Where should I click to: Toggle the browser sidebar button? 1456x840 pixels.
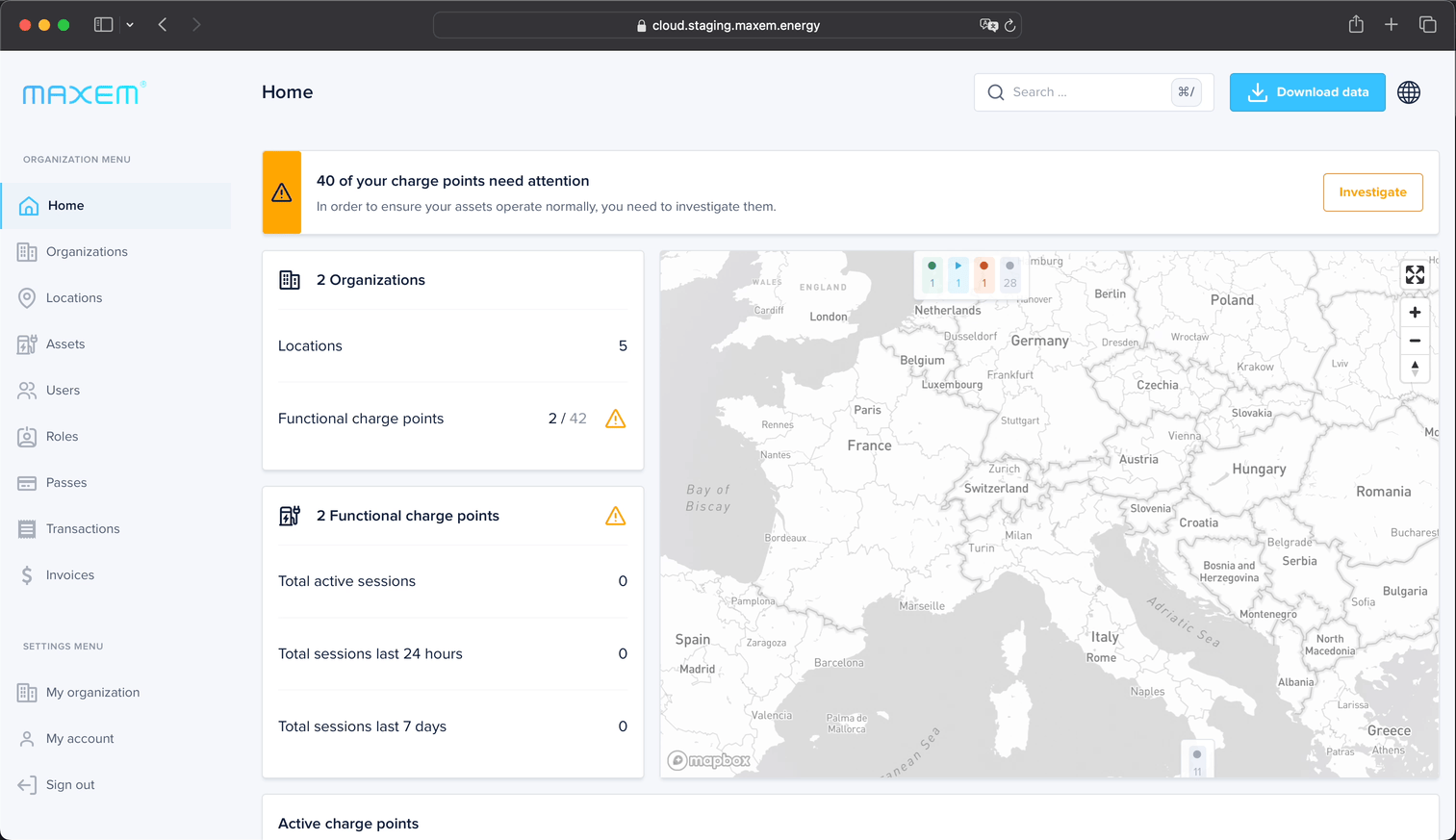click(x=103, y=25)
